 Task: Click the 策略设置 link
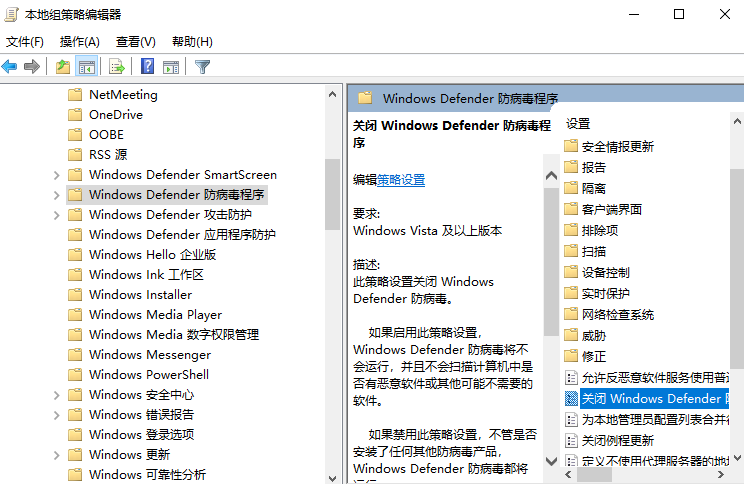[x=401, y=180]
